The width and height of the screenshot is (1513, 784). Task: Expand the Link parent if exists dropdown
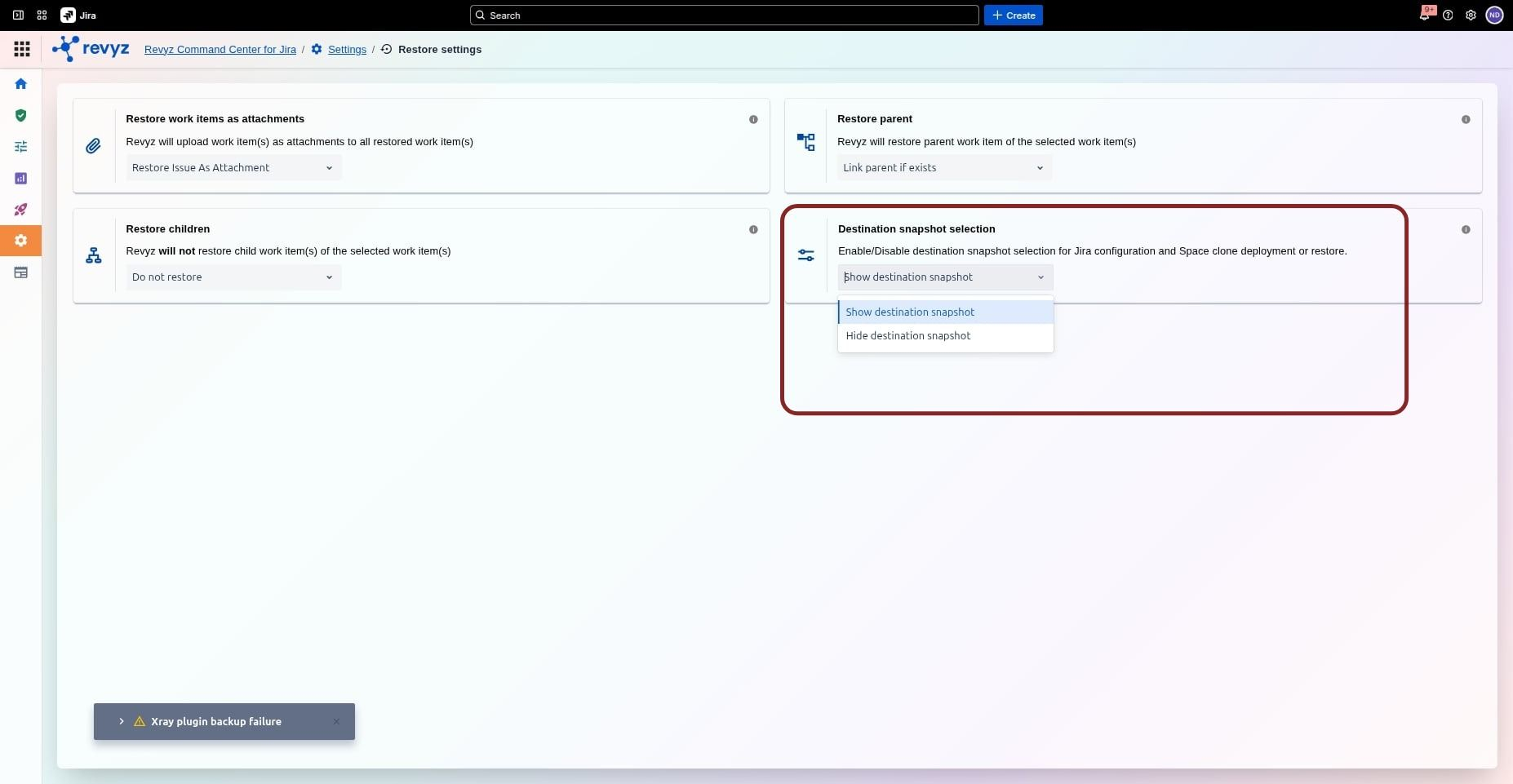click(944, 168)
